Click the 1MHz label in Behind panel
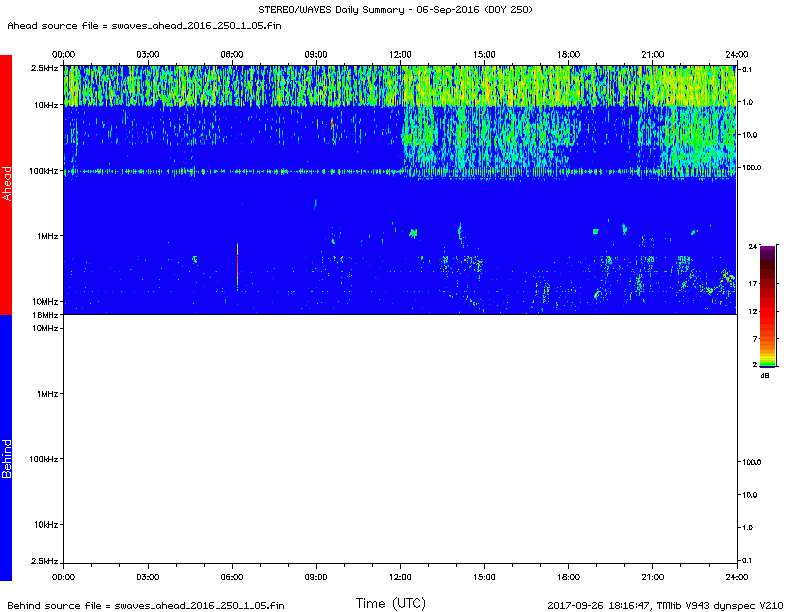This screenshot has height=612, width=792. (x=47, y=394)
